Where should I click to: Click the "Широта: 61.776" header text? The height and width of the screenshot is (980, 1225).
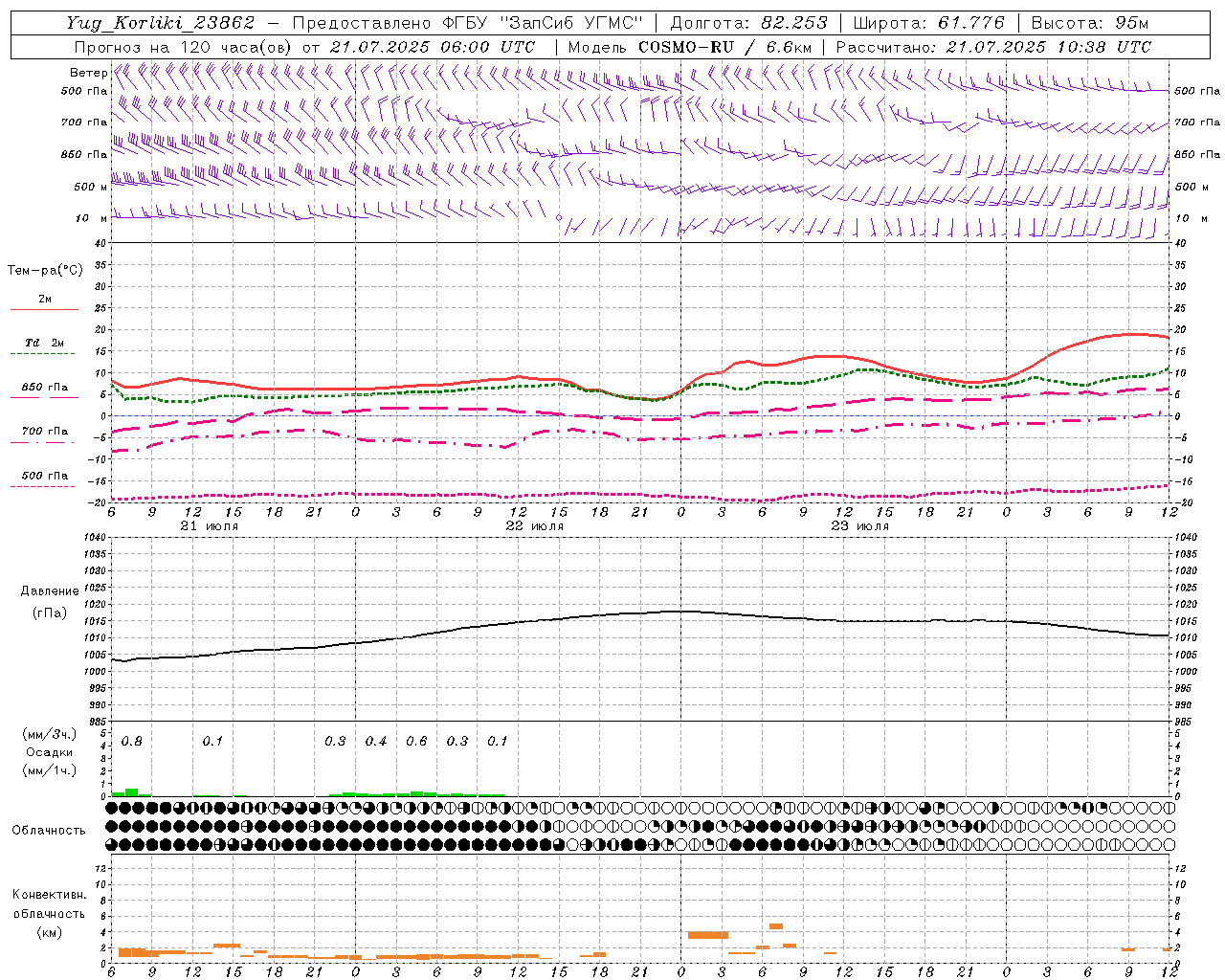pos(928,23)
